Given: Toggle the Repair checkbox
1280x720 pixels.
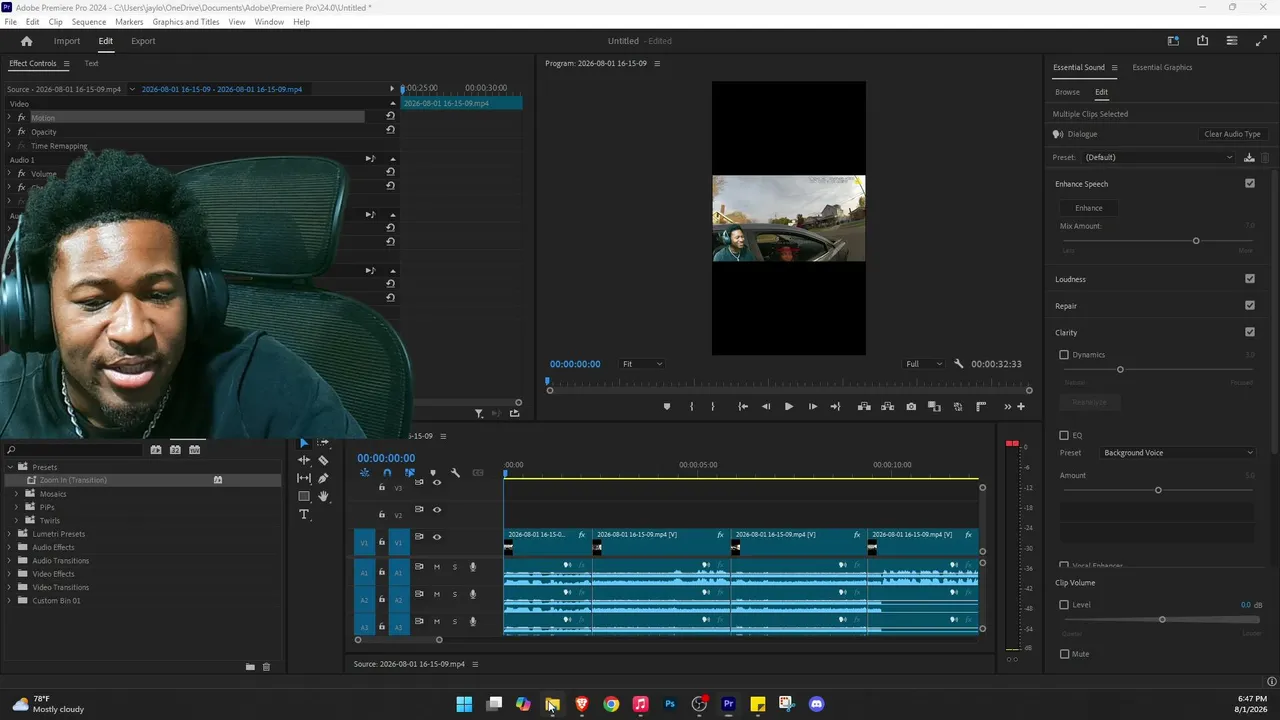Looking at the screenshot, I should [1250, 305].
